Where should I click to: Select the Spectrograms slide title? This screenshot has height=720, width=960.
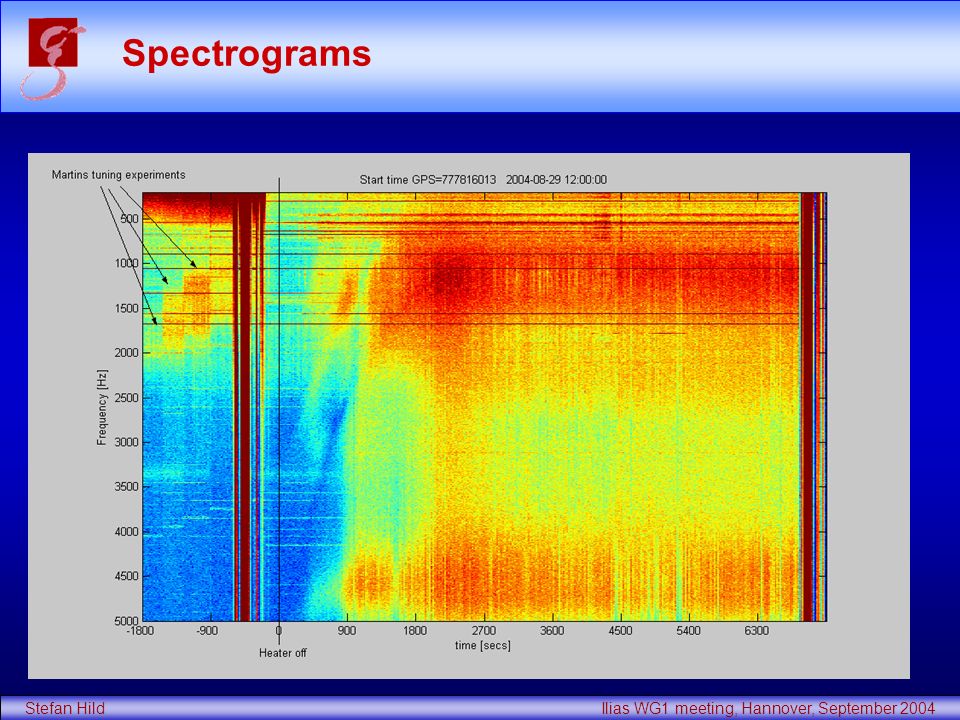coord(247,53)
